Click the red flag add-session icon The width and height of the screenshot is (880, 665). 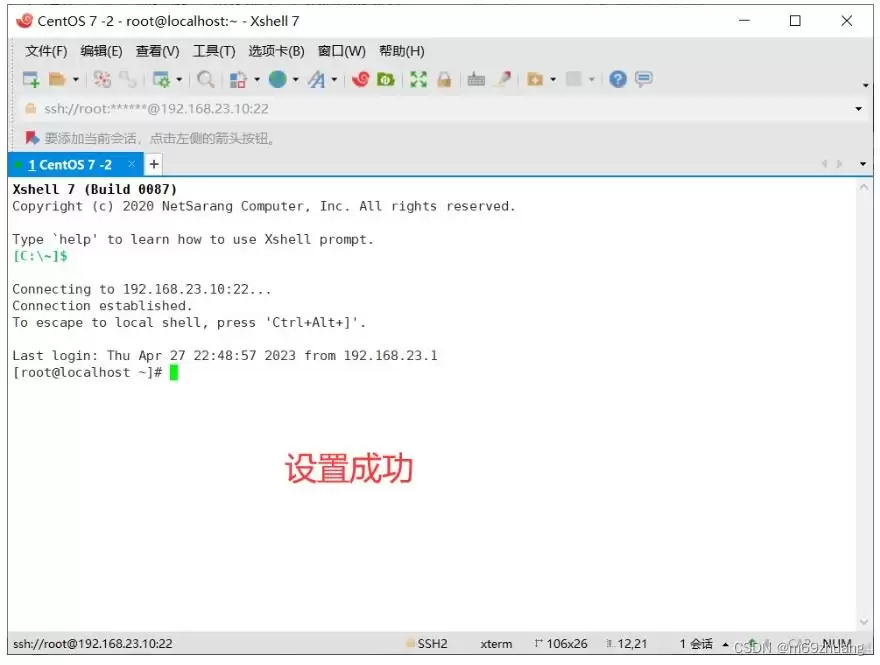(x=32, y=138)
